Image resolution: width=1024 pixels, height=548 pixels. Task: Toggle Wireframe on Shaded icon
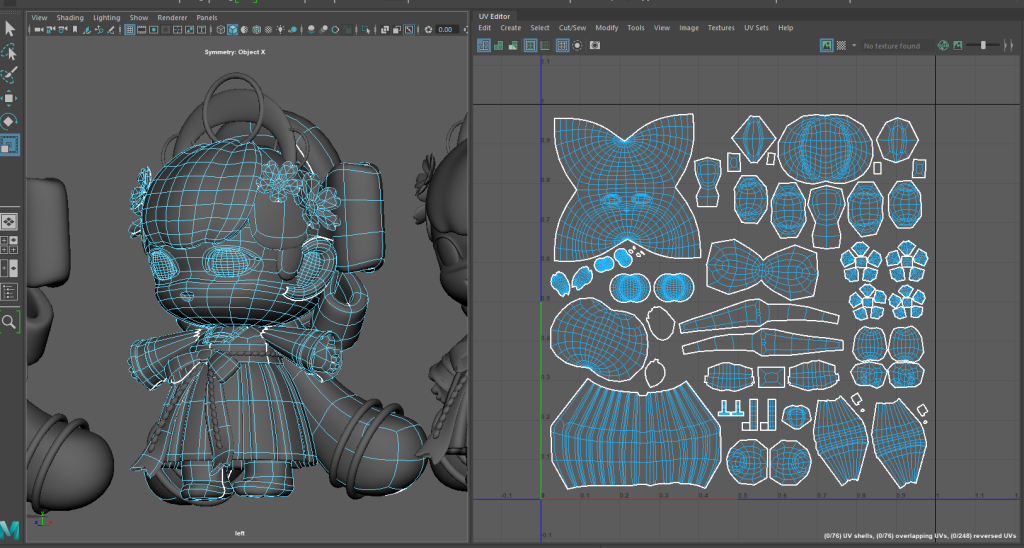tap(257, 29)
